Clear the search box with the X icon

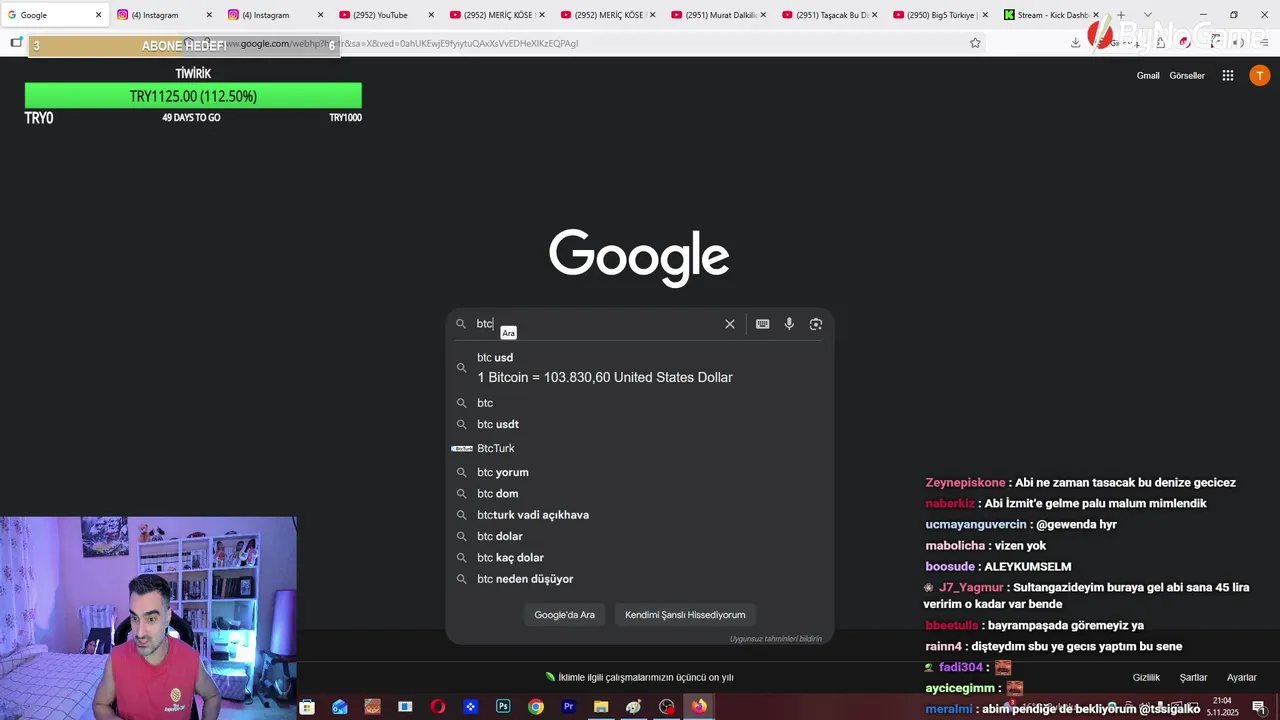(x=730, y=324)
